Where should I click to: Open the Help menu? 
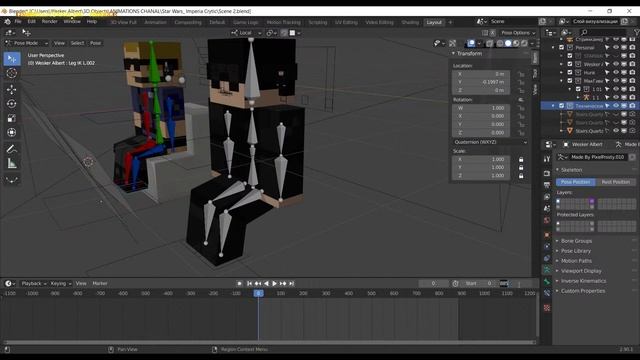[92, 22]
